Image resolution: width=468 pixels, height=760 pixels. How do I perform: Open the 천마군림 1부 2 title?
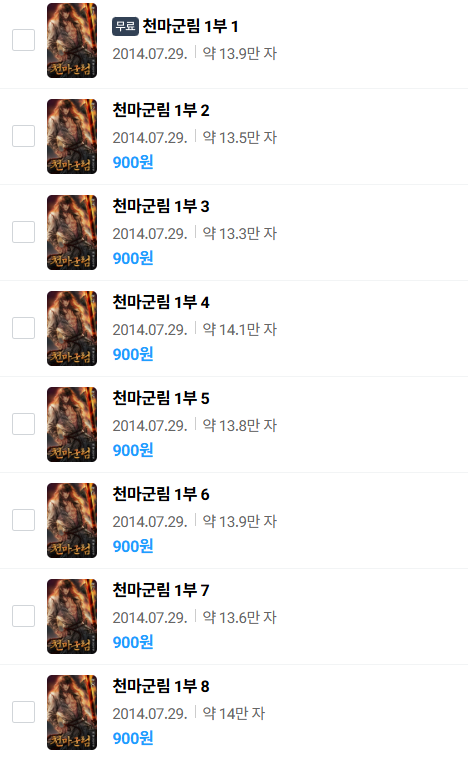coord(161,110)
